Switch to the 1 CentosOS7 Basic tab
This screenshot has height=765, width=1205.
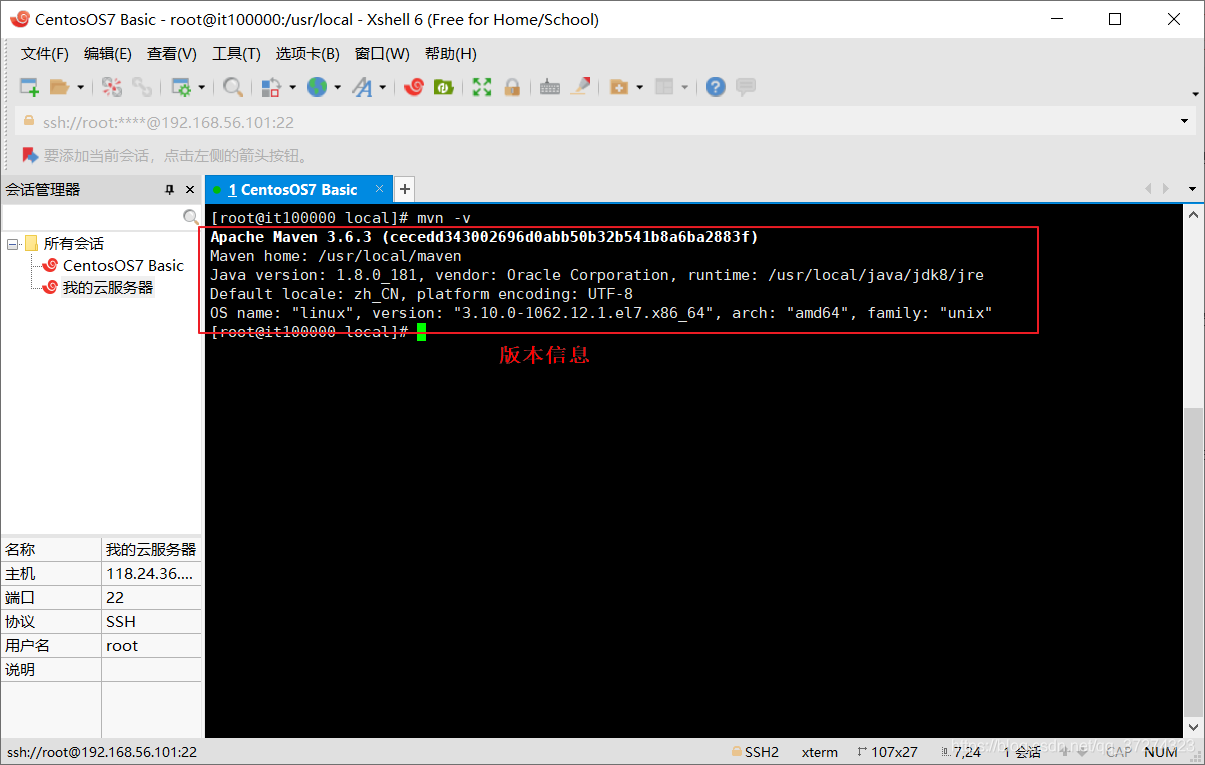click(292, 189)
